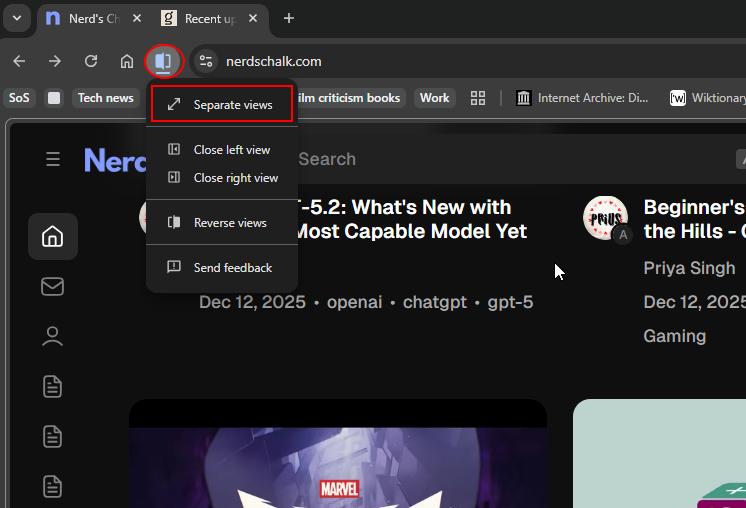Open the unnamed white square bookmark
The image size is (746, 508).
point(54,98)
